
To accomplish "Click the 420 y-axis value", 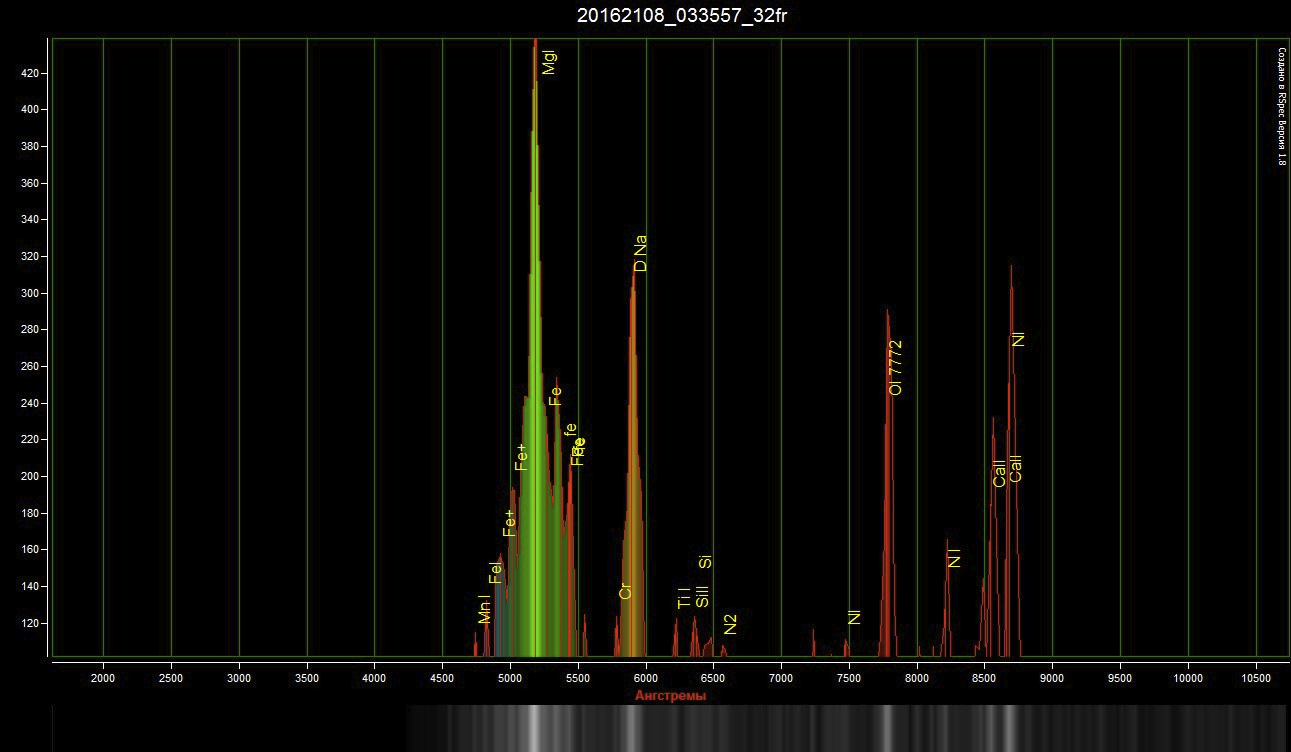I will click(x=29, y=73).
